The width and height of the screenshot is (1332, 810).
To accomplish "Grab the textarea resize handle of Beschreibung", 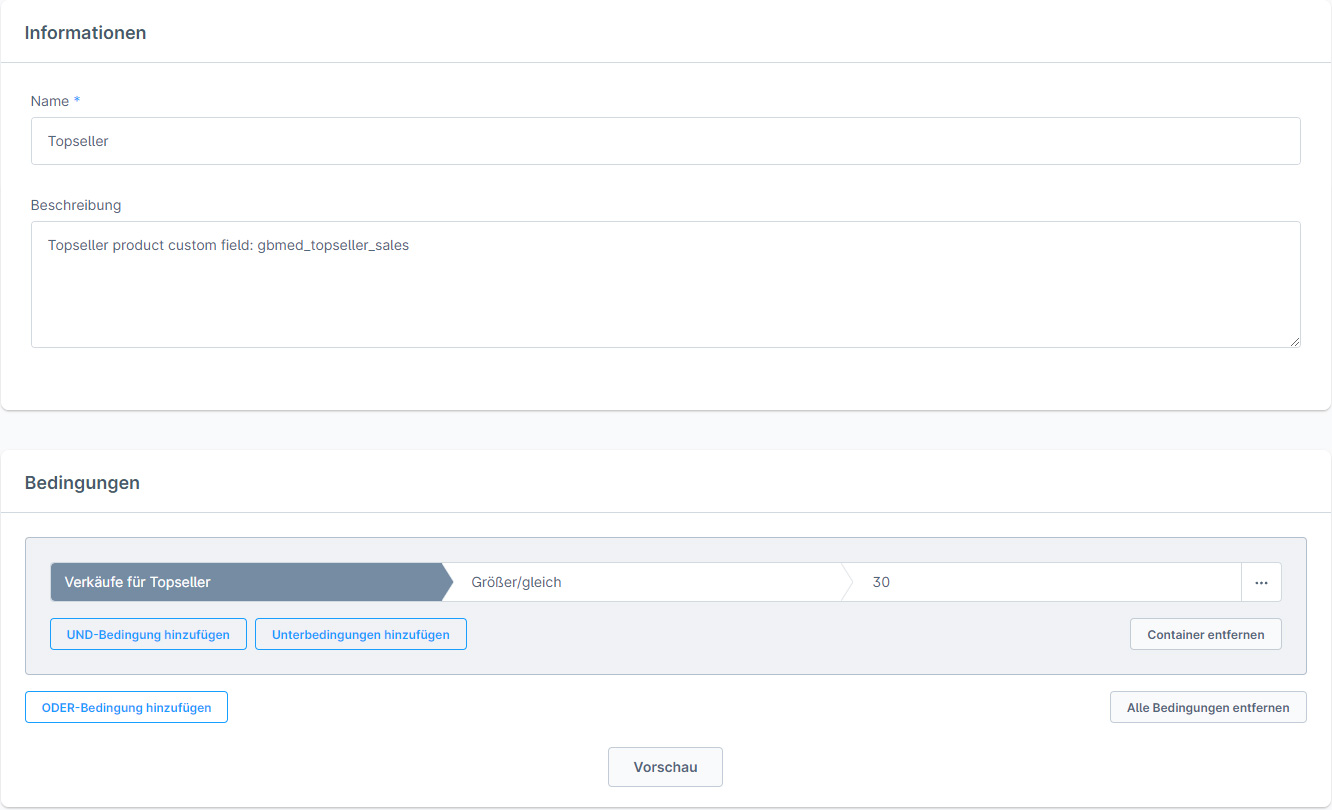I will pyautogui.click(x=1294, y=341).
